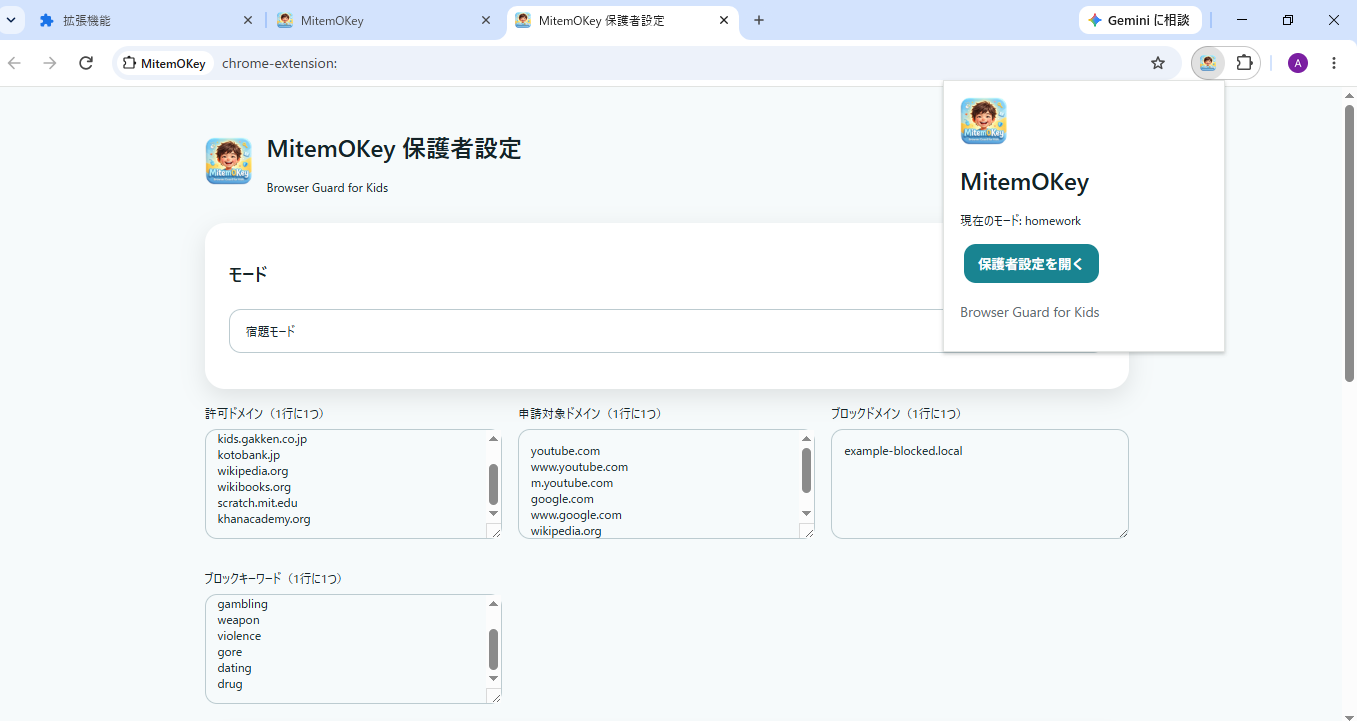This screenshot has width=1357, height=721.
Task: Click scroll-up arrow in 申請対象ドメイン list
Action: 806,439
